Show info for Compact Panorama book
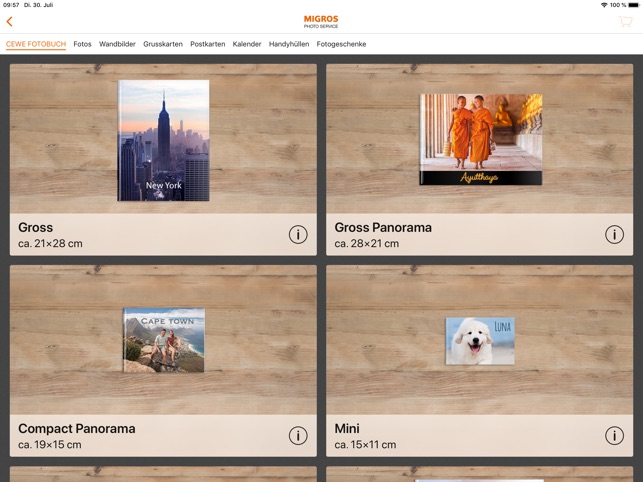Image resolution: width=643 pixels, height=482 pixels. pyautogui.click(x=298, y=436)
